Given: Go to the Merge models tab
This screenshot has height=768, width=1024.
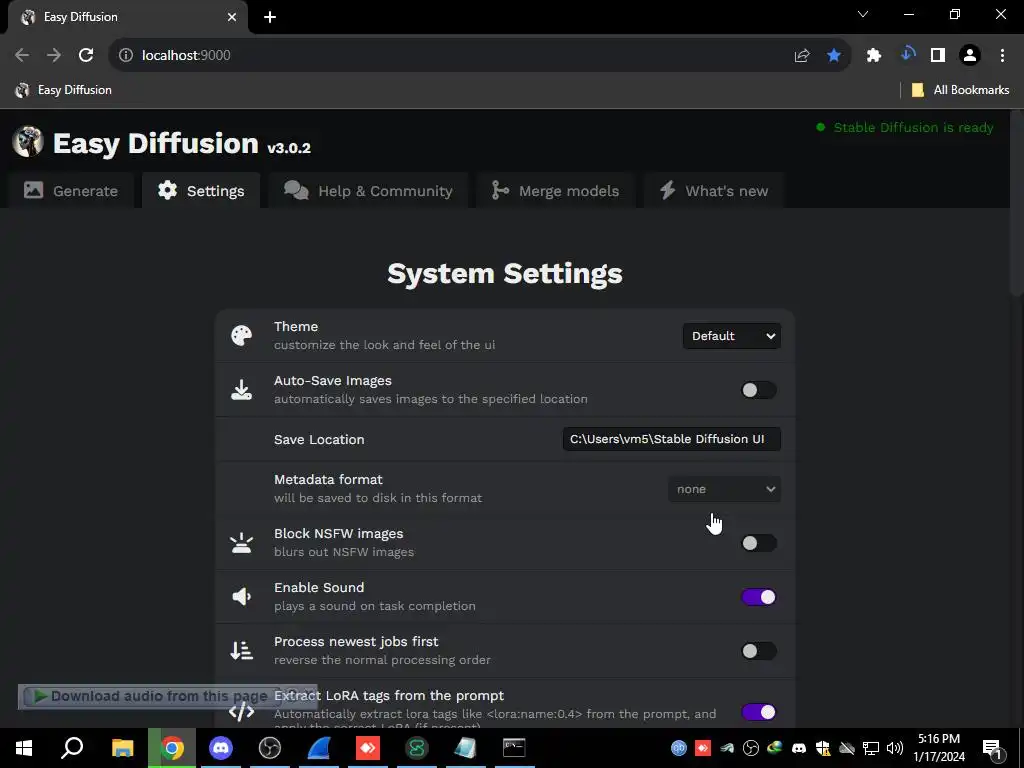Looking at the screenshot, I should (x=556, y=191).
